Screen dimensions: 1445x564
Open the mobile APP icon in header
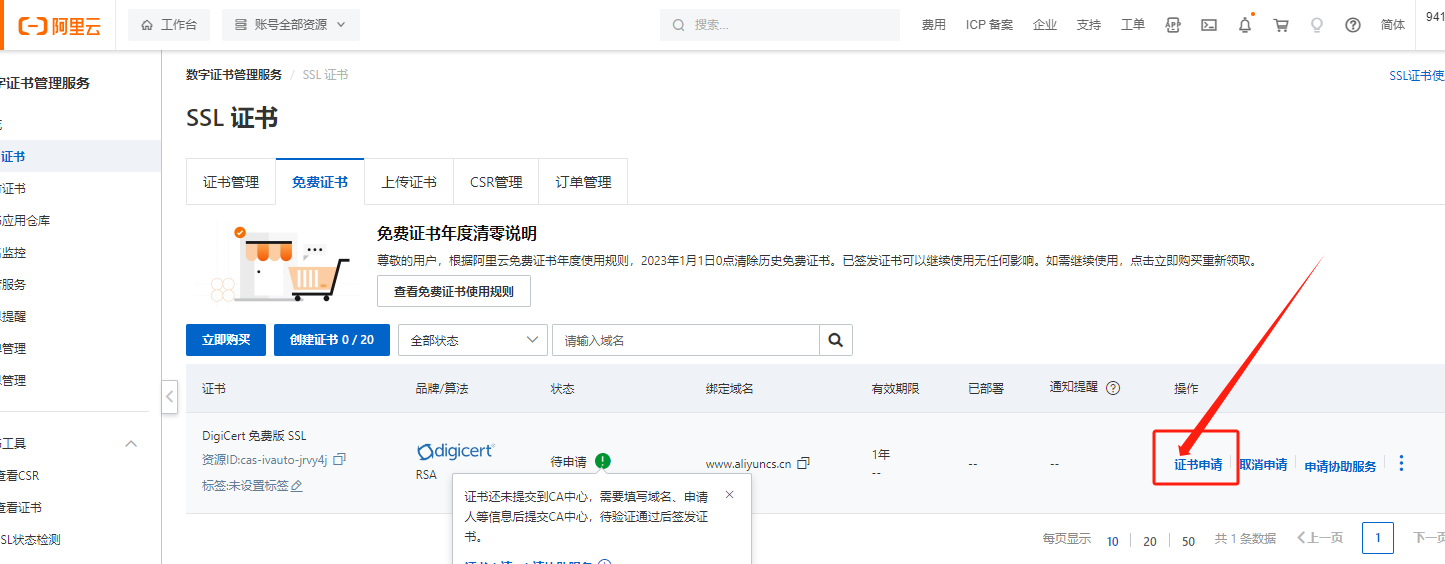(1173, 25)
